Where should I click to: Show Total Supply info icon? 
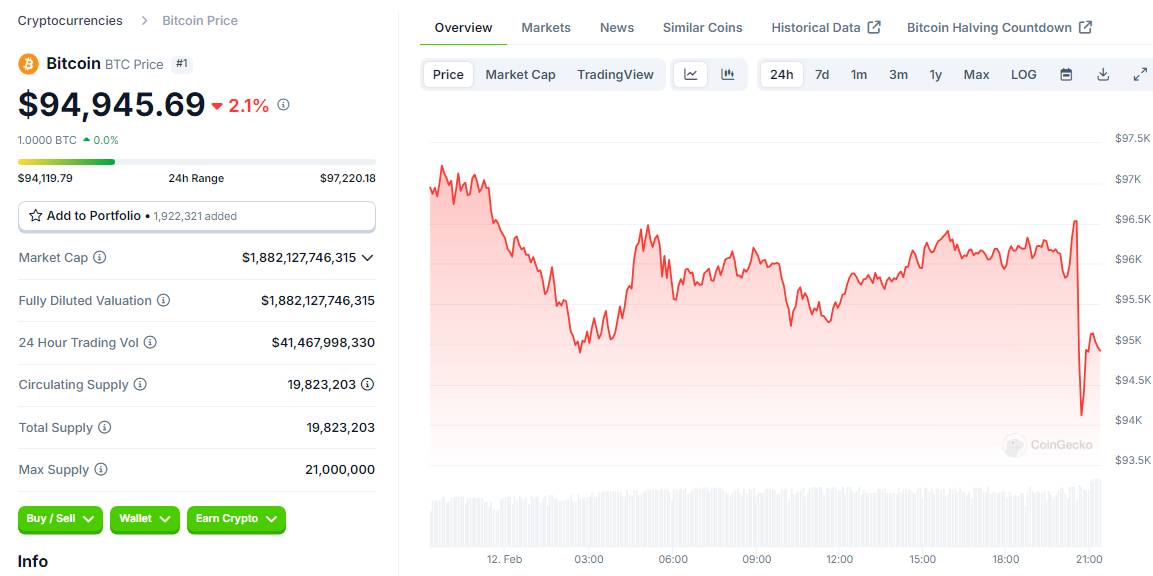pyautogui.click(x=104, y=427)
